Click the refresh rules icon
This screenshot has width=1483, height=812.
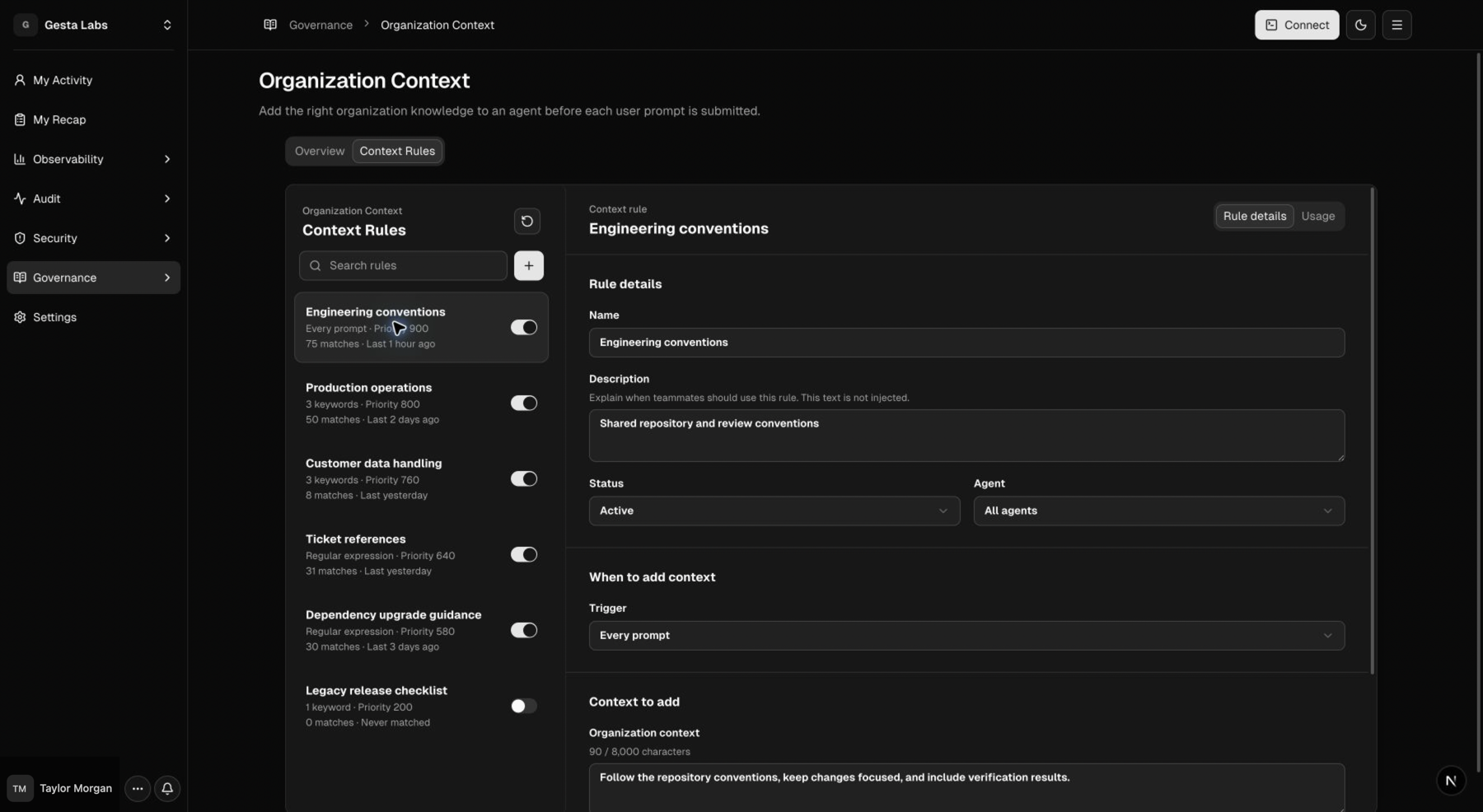527,221
